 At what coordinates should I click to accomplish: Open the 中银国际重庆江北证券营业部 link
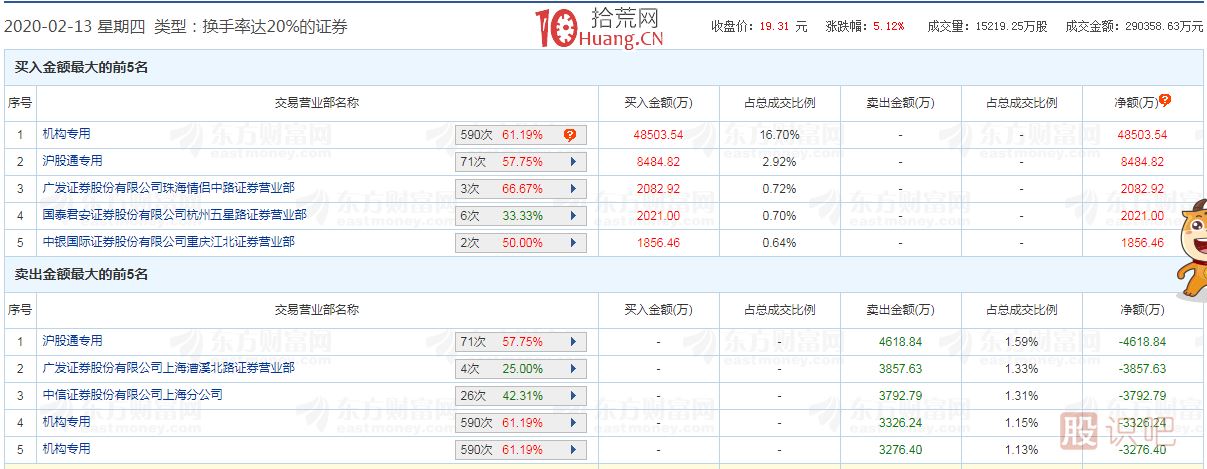tap(168, 242)
